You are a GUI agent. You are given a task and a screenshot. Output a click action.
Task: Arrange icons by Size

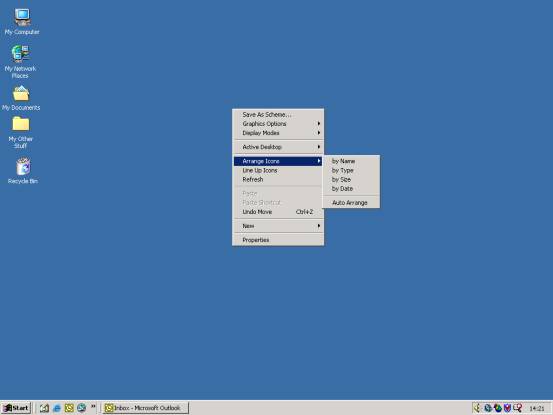click(351, 179)
